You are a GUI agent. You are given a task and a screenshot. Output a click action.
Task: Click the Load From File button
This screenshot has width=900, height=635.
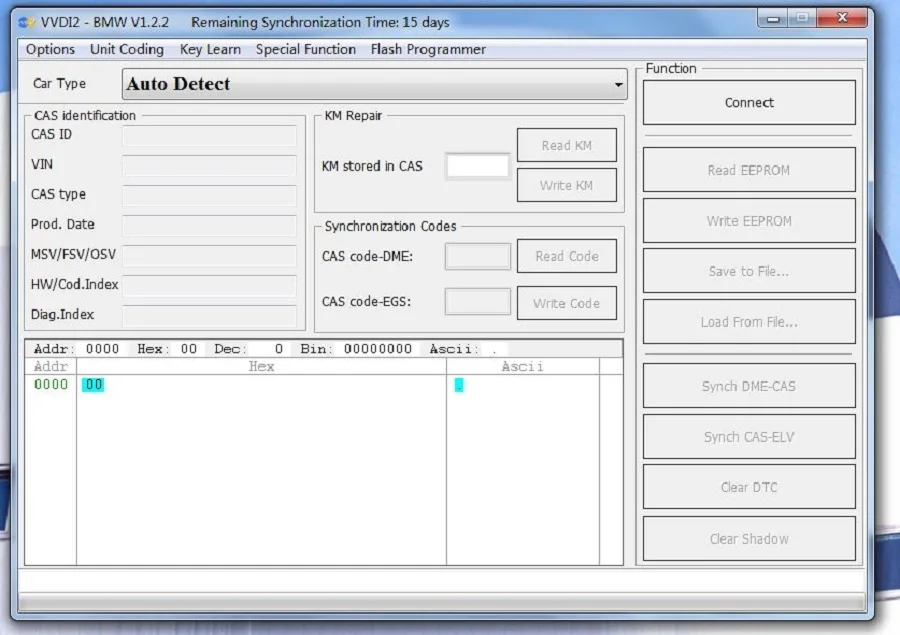(x=749, y=322)
